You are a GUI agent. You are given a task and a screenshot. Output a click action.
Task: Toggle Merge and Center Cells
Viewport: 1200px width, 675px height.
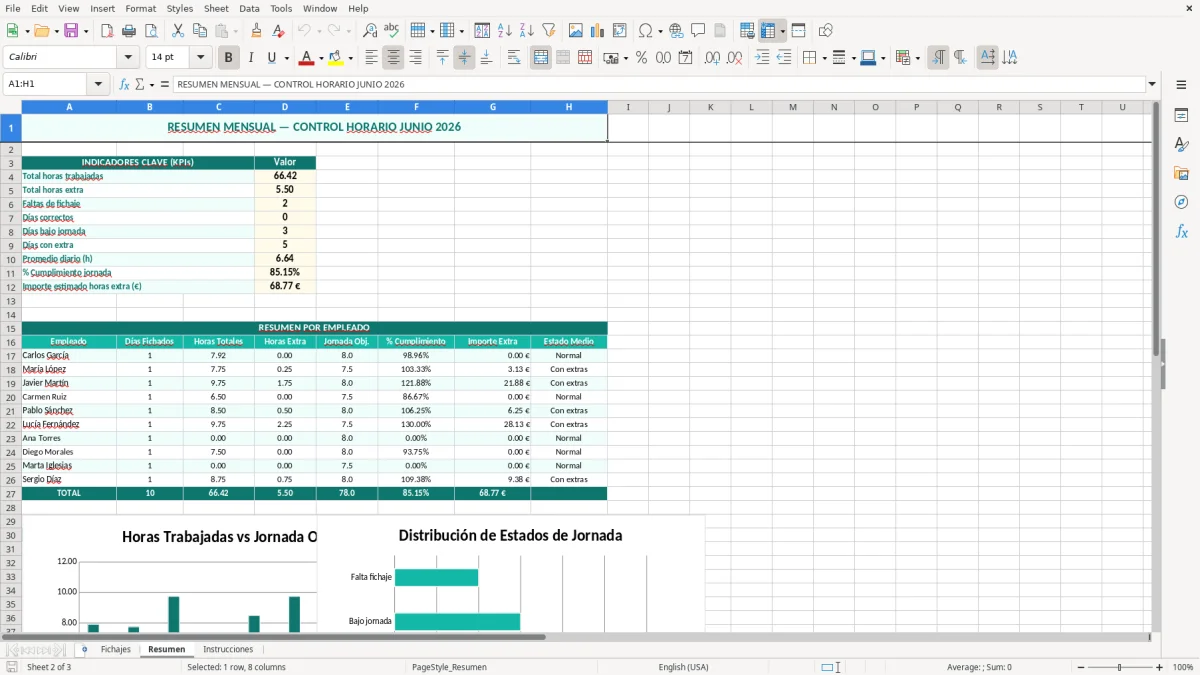click(541, 58)
